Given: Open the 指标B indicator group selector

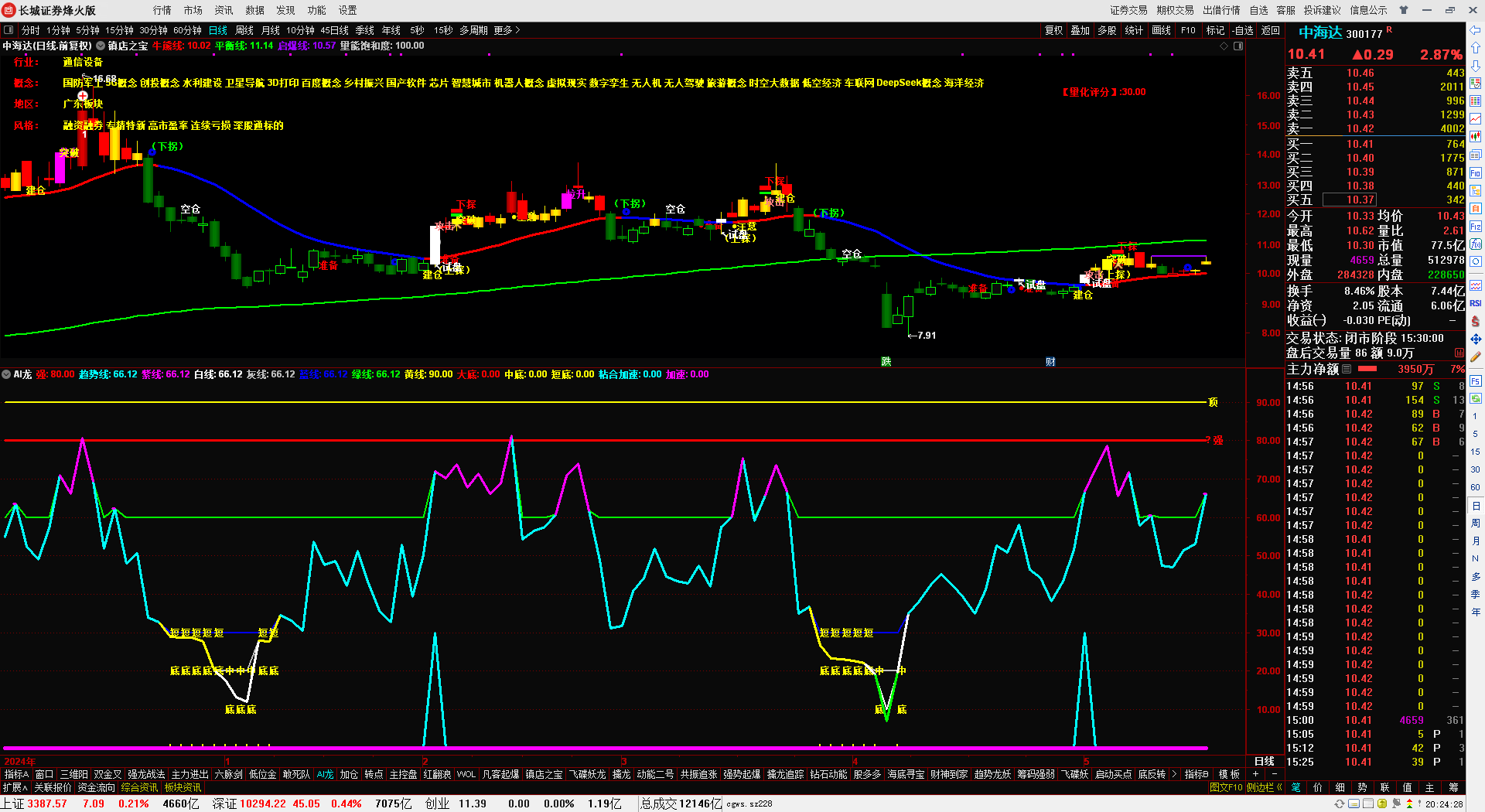Looking at the screenshot, I should point(1197,774).
